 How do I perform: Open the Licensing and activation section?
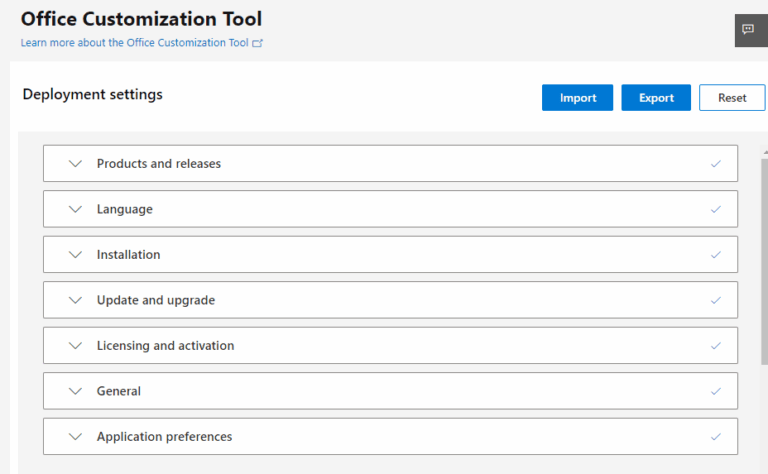(x=165, y=346)
